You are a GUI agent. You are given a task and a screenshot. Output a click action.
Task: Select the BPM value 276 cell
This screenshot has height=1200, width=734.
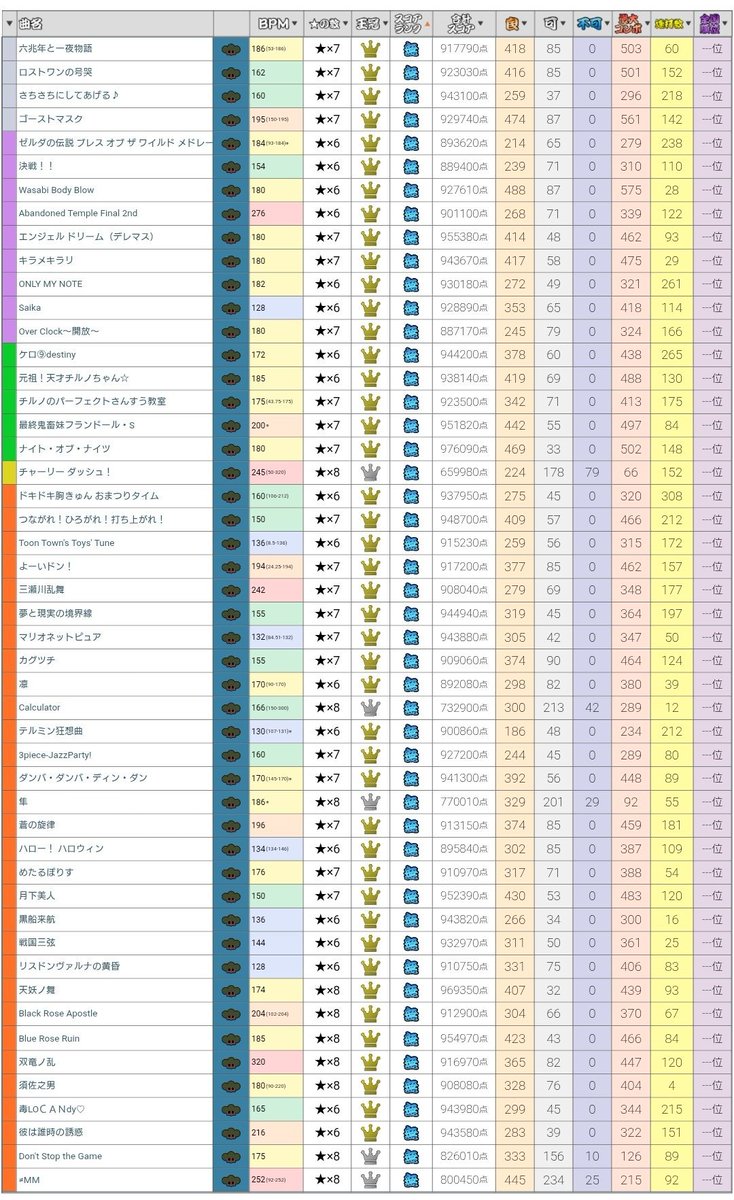pos(277,213)
